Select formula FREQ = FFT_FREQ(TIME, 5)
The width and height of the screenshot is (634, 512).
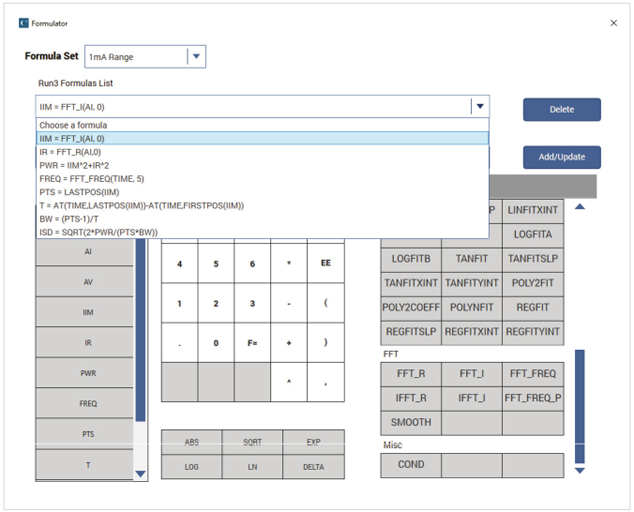(x=262, y=179)
